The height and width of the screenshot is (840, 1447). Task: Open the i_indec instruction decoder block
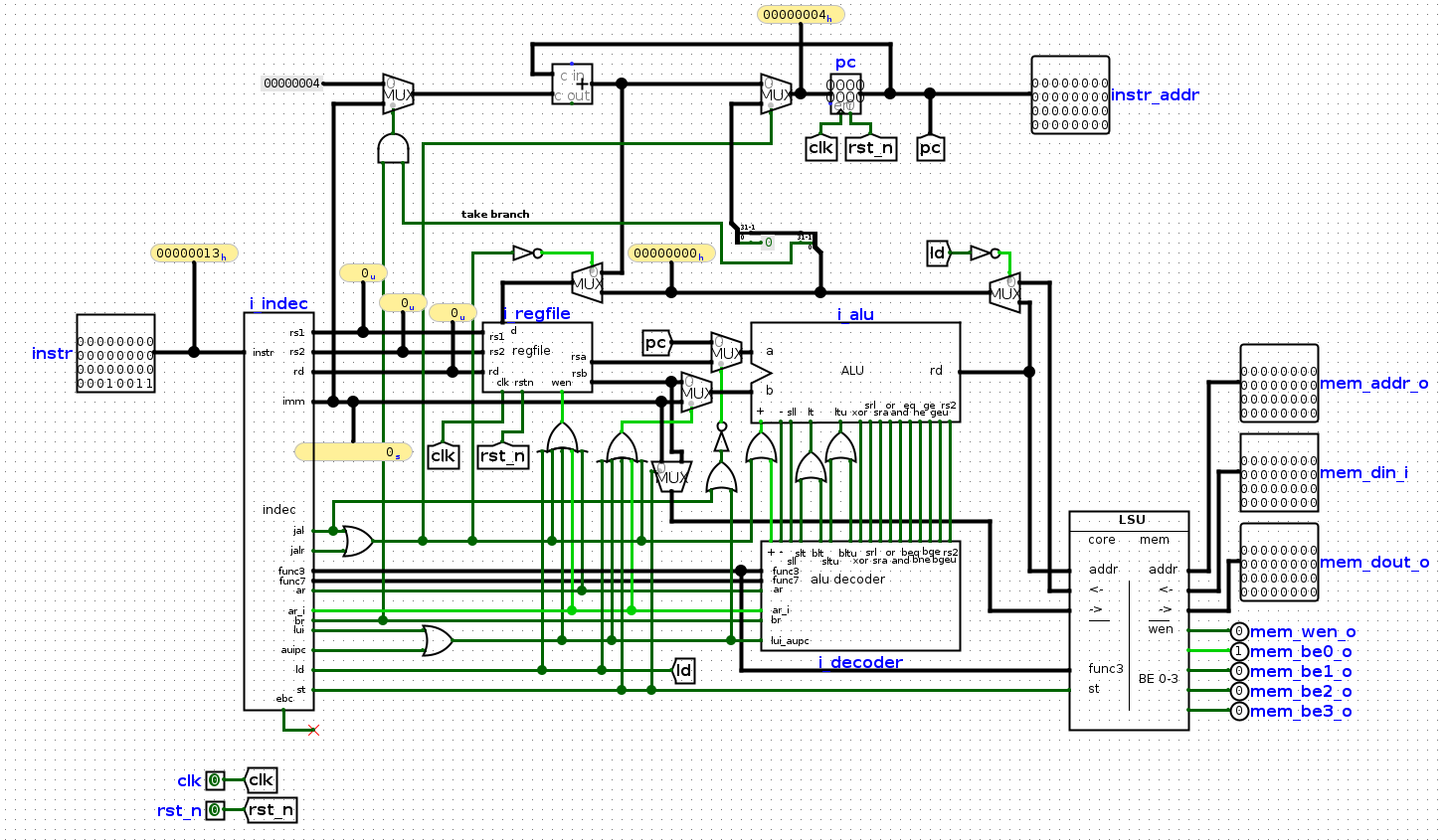pyautogui.click(x=278, y=511)
